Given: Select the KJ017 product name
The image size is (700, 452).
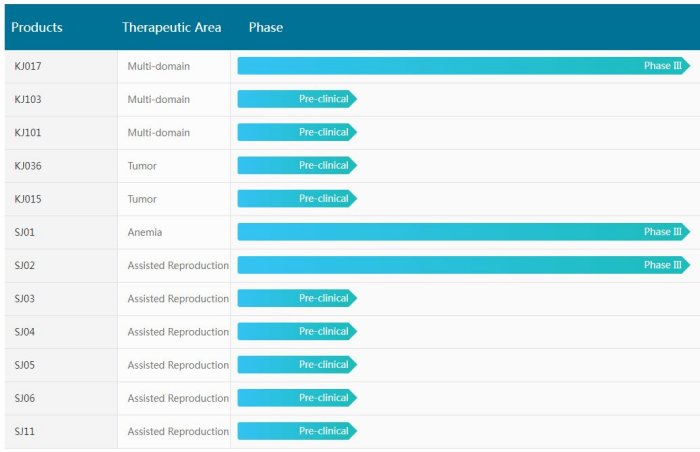Looking at the screenshot, I should [28, 67].
